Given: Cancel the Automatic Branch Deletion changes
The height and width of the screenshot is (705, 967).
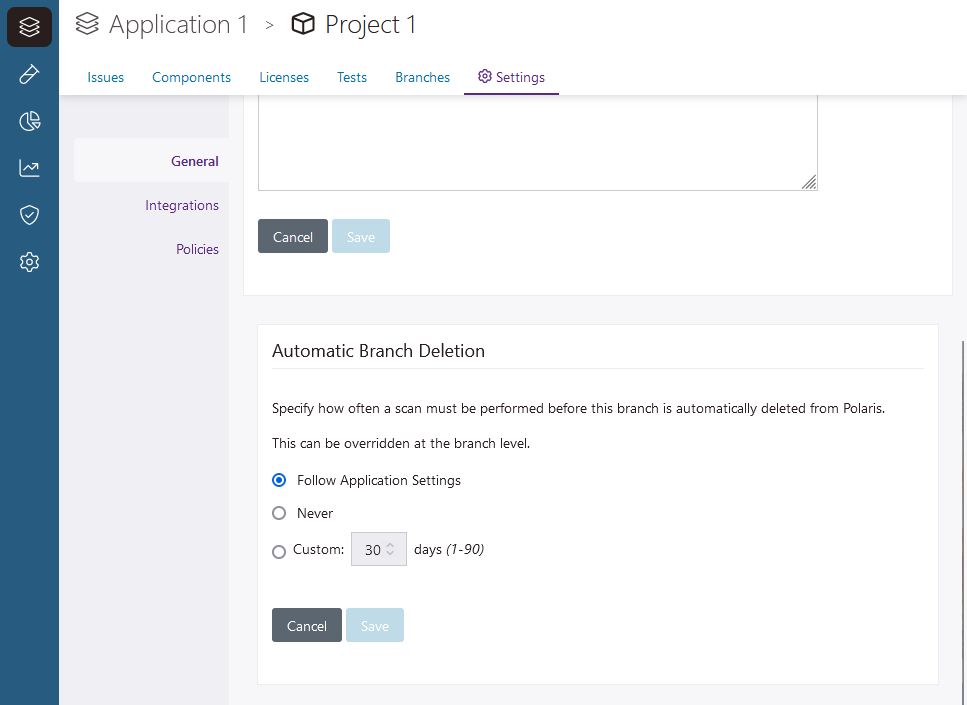Looking at the screenshot, I should click(x=306, y=625).
